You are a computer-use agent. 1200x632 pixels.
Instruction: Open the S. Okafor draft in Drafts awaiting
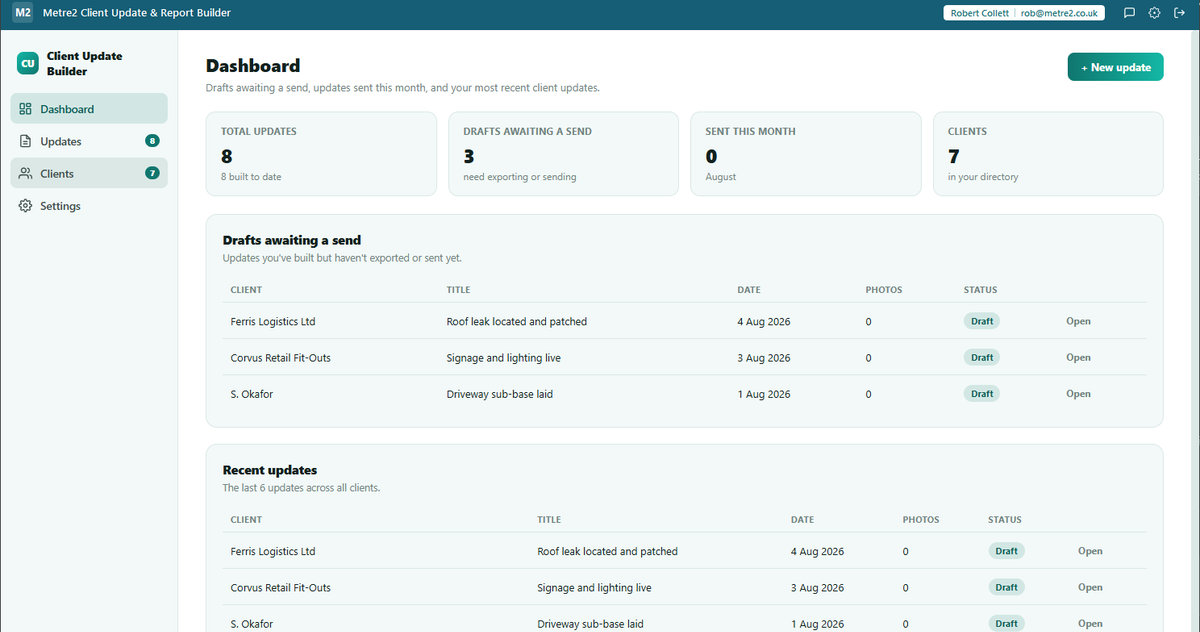click(x=1078, y=394)
